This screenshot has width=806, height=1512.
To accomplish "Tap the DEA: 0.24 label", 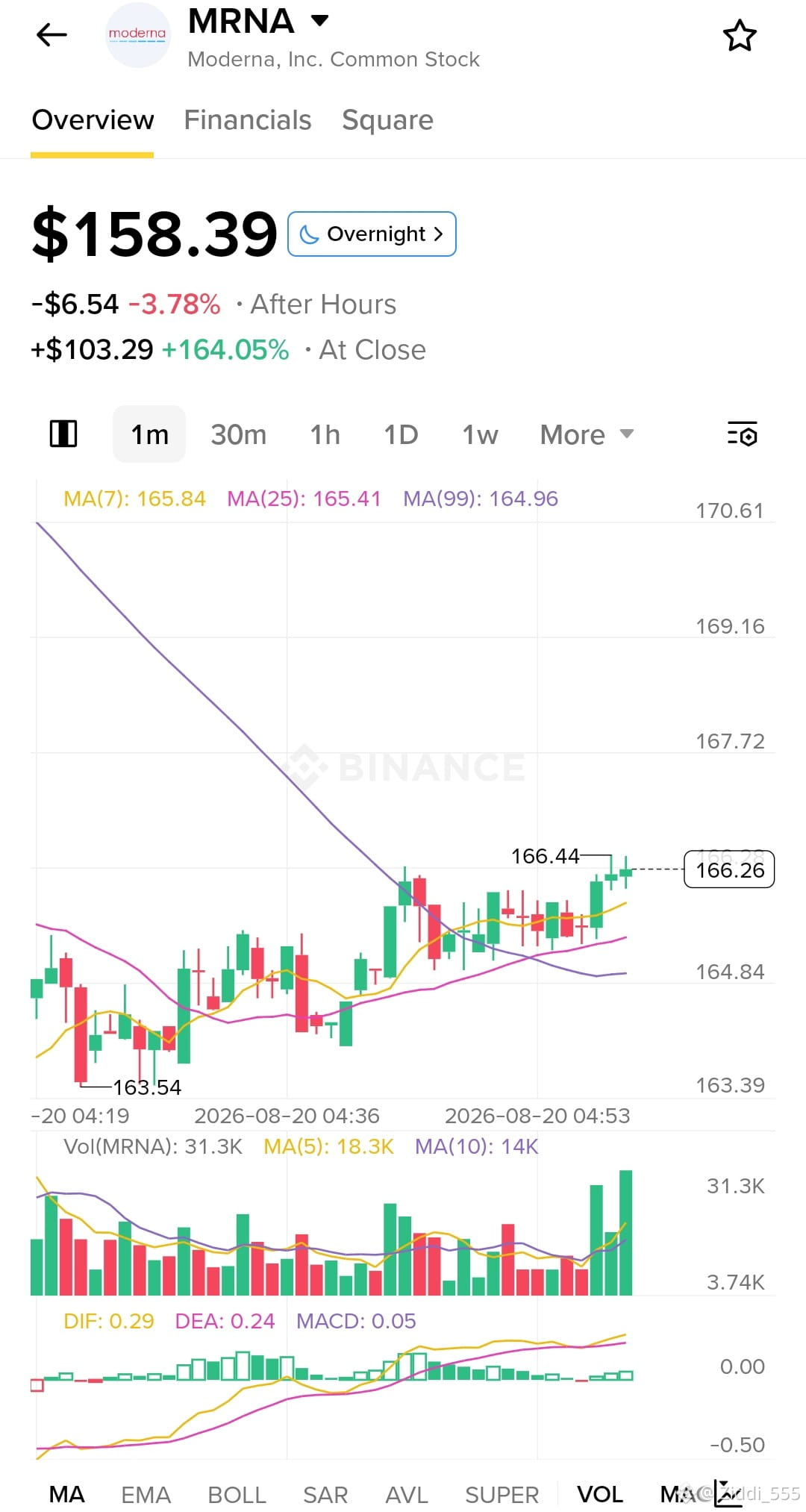I will tap(225, 1321).
